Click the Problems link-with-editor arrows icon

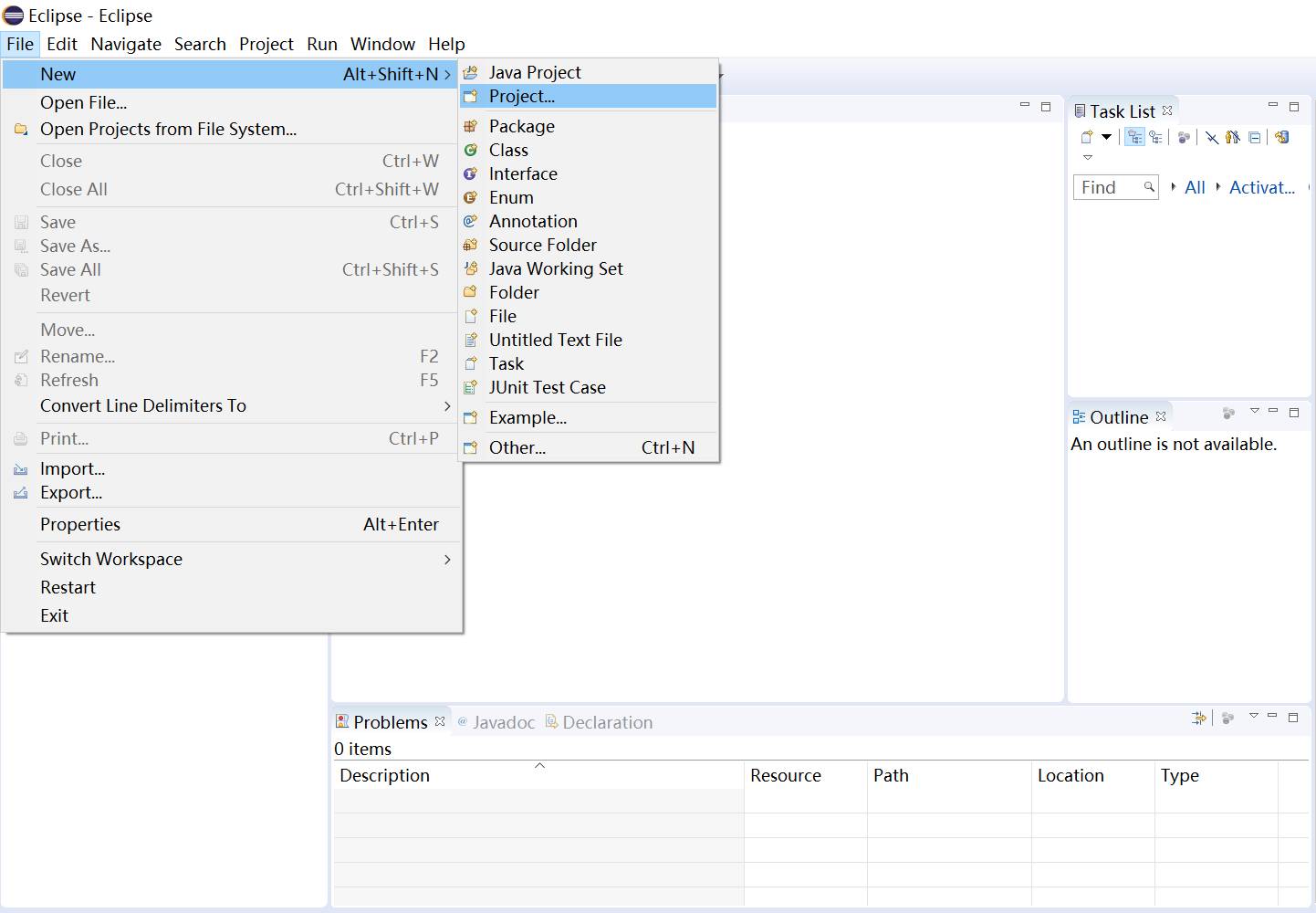pyautogui.click(x=1199, y=719)
